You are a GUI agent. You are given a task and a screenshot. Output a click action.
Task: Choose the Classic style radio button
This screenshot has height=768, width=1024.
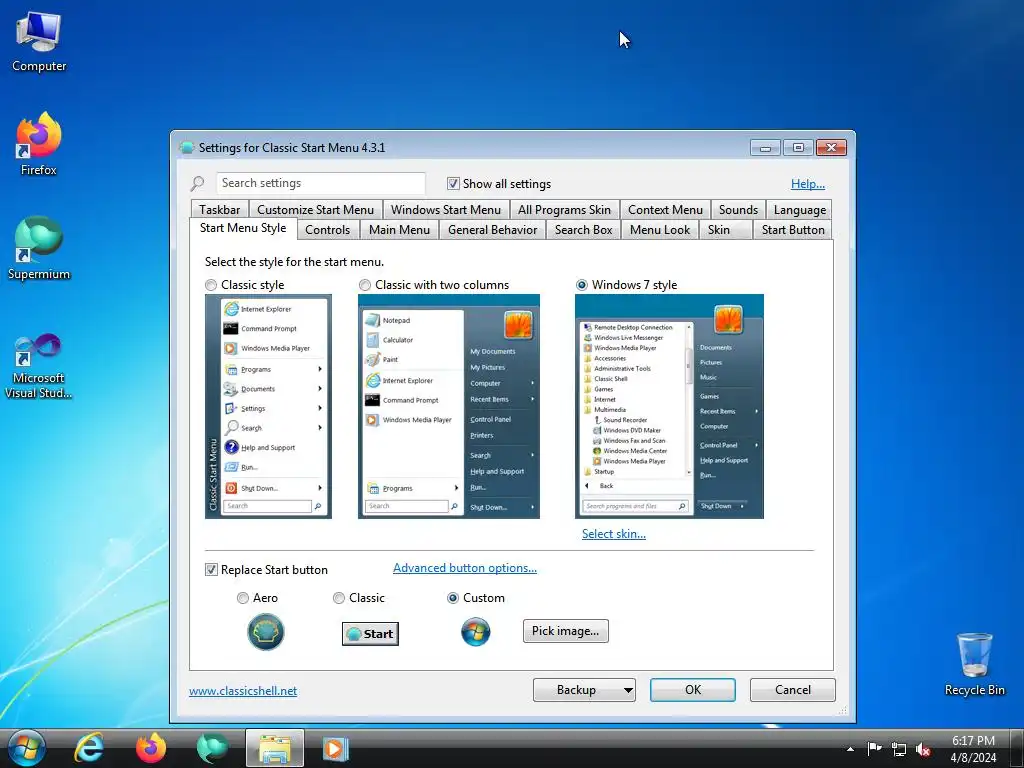pos(211,285)
